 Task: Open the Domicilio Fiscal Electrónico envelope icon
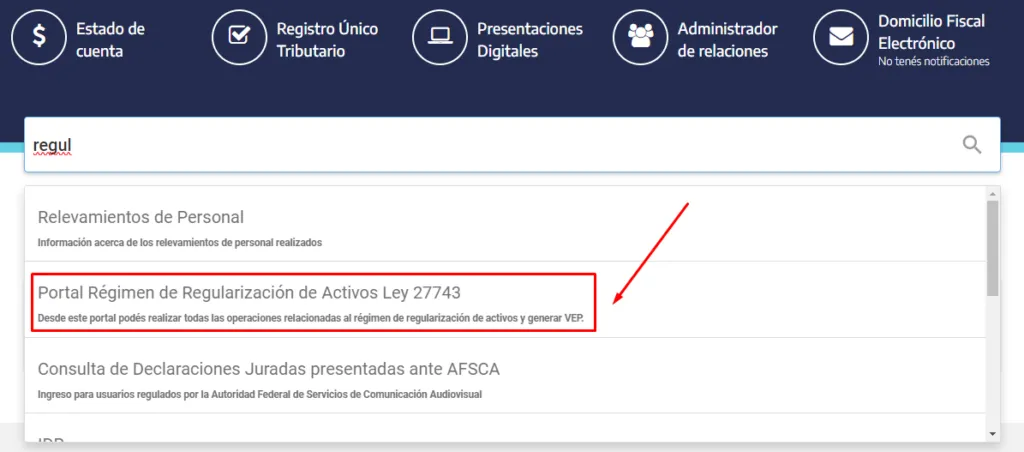point(841,37)
